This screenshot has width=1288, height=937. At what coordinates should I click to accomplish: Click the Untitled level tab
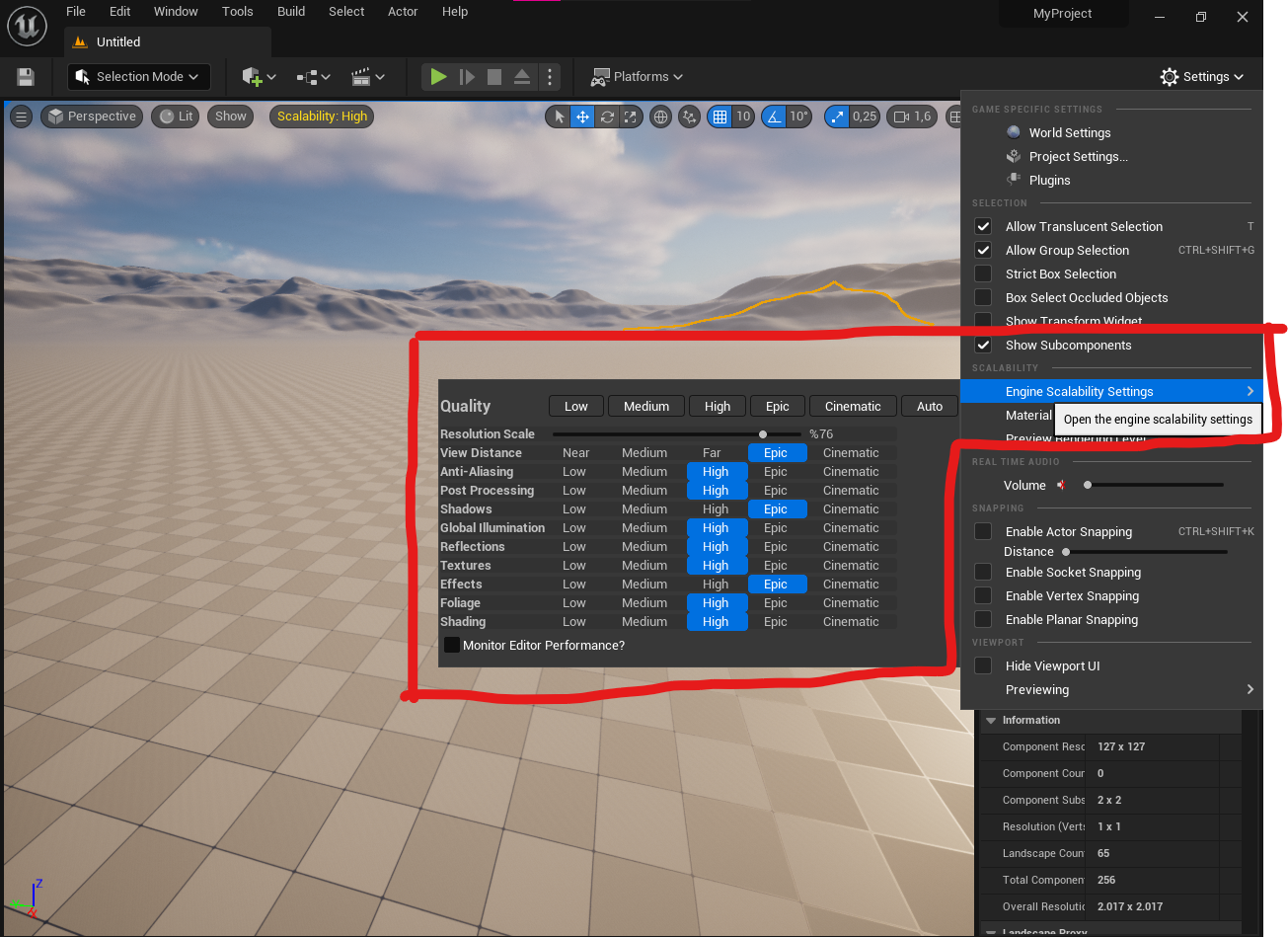[118, 42]
